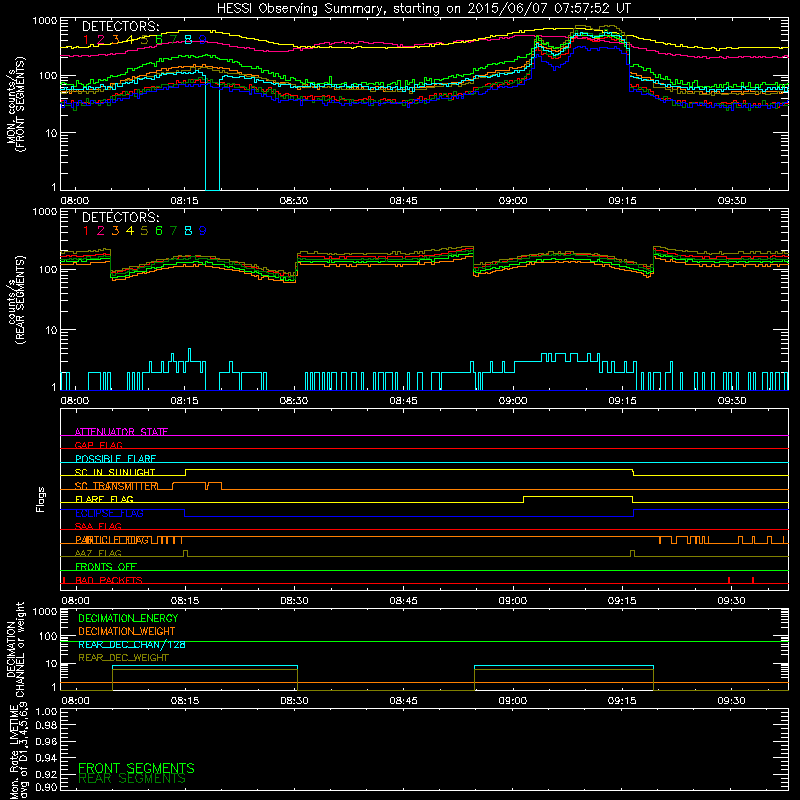
Task: Click the 1000 y-axis label of the front segments plot
Action: click(x=45, y=21)
